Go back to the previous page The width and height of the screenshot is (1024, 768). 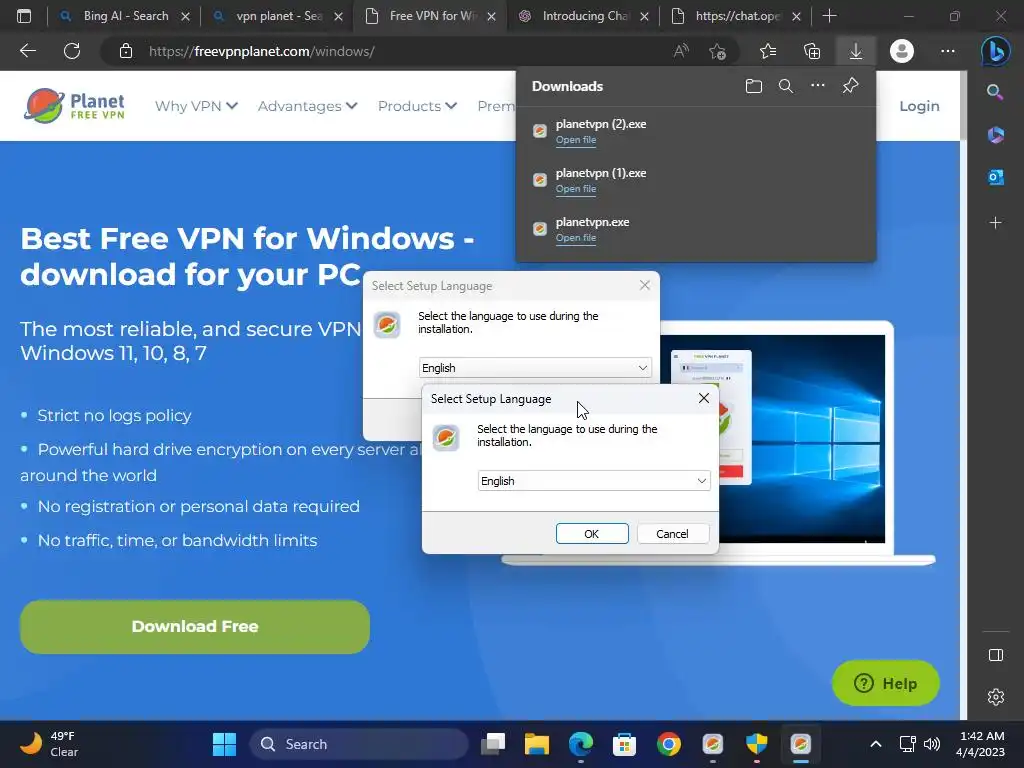[27, 51]
